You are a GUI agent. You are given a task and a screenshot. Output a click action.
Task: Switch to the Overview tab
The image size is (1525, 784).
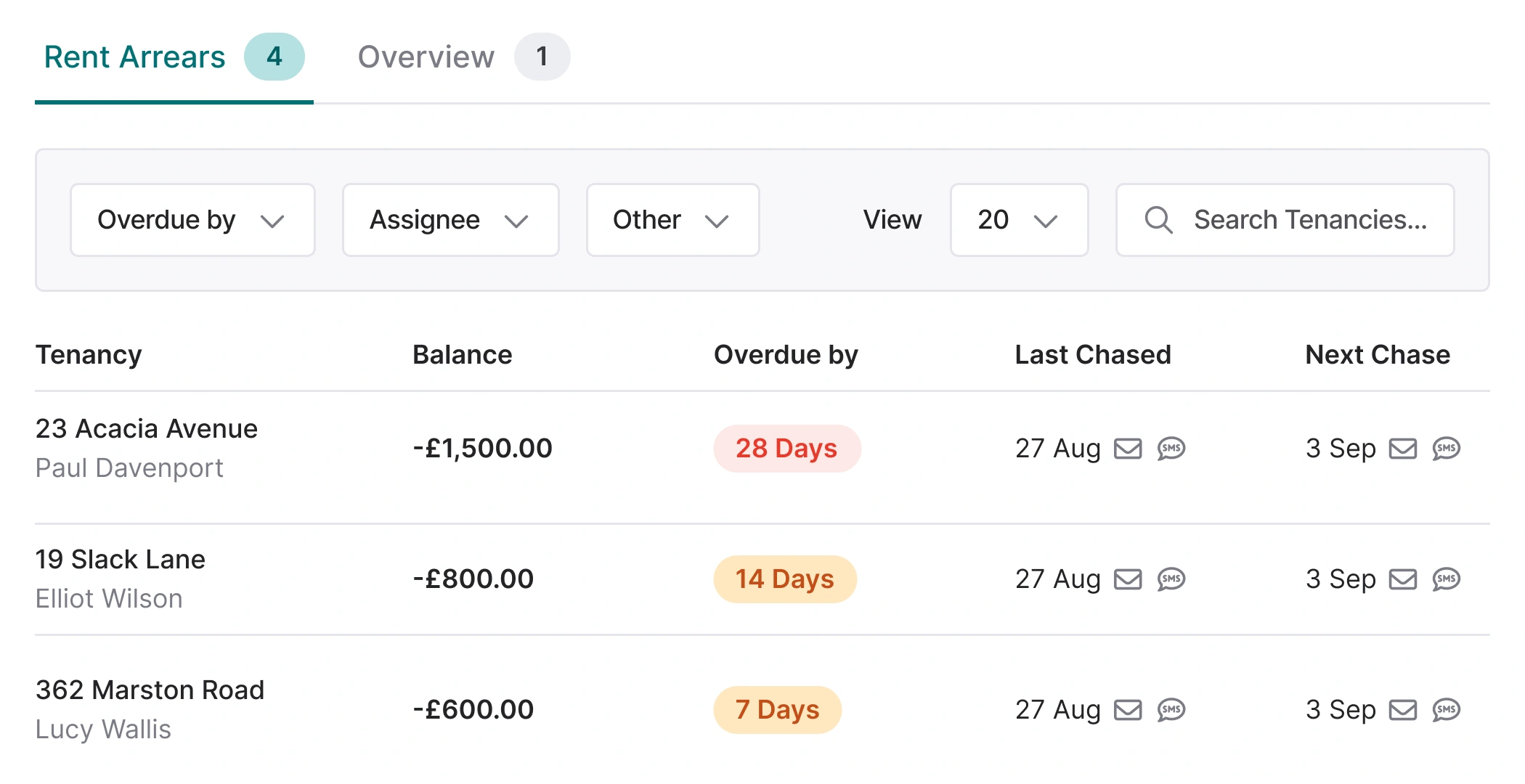426,57
